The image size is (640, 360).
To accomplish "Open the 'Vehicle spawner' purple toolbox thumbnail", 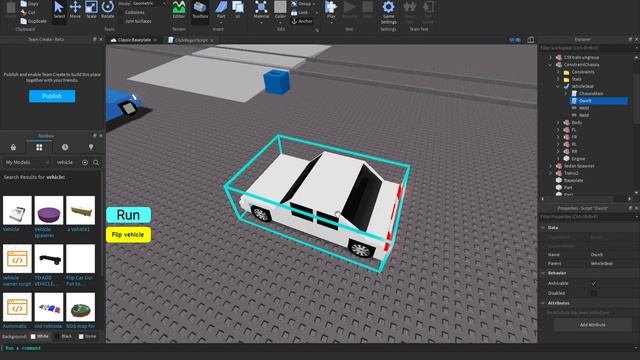I will tap(49, 210).
